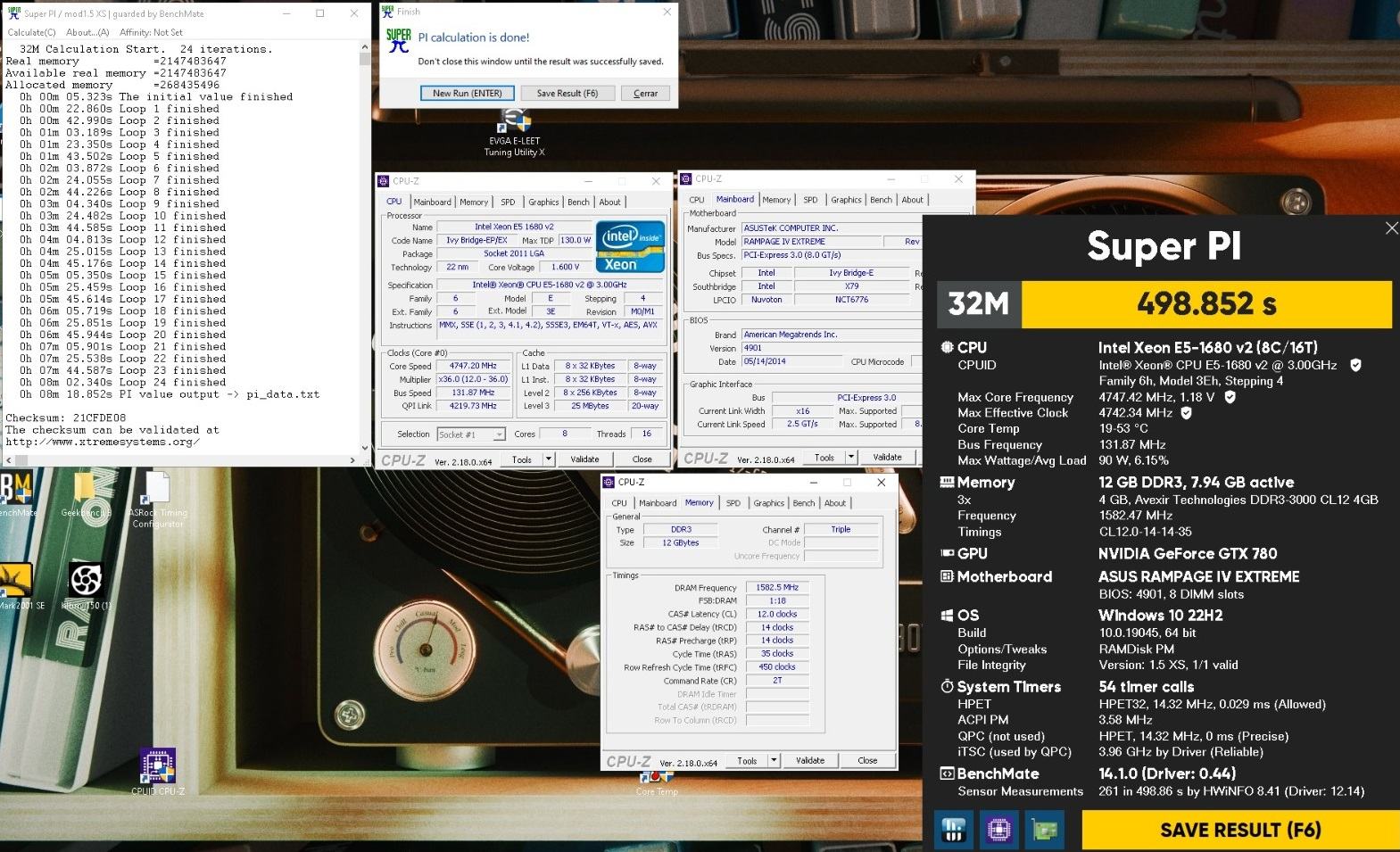Click Validate in CPU-Z CPU window

pos(584,459)
